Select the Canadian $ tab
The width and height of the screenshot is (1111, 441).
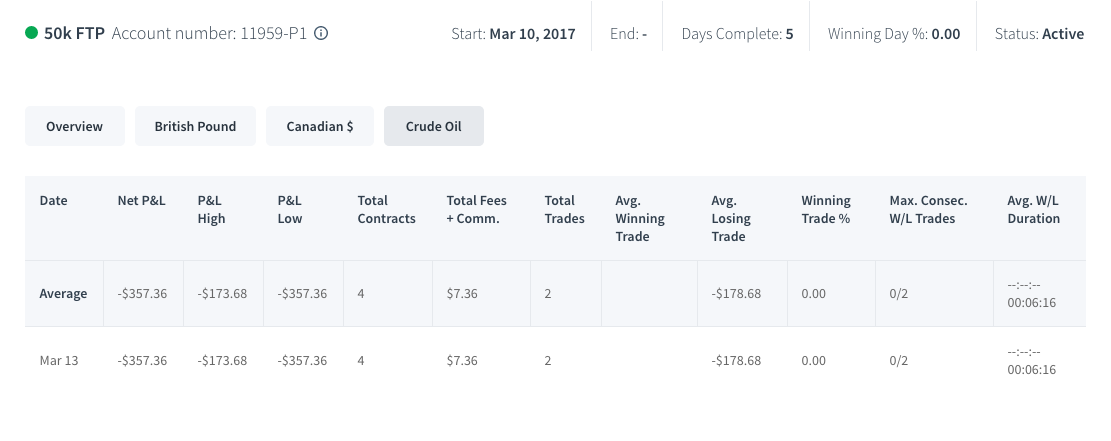pos(320,126)
